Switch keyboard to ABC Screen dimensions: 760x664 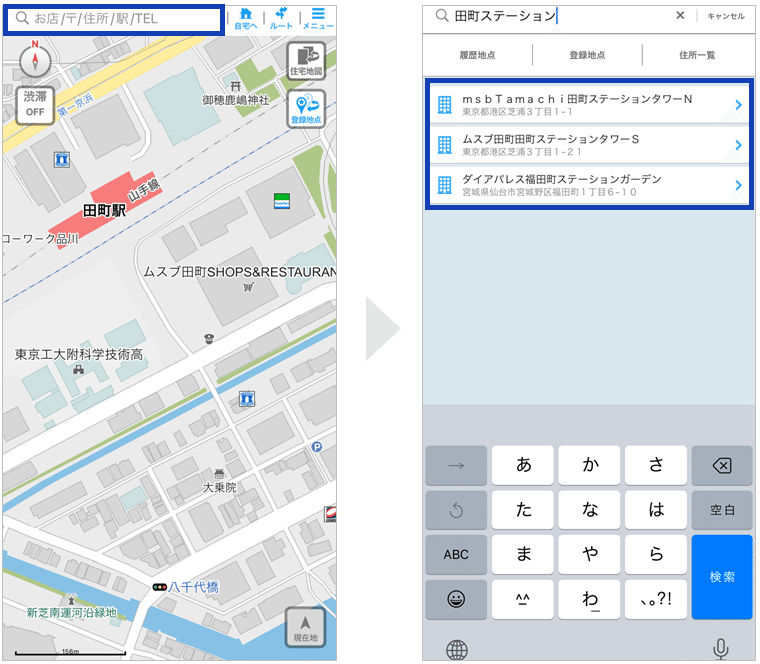point(456,554)
